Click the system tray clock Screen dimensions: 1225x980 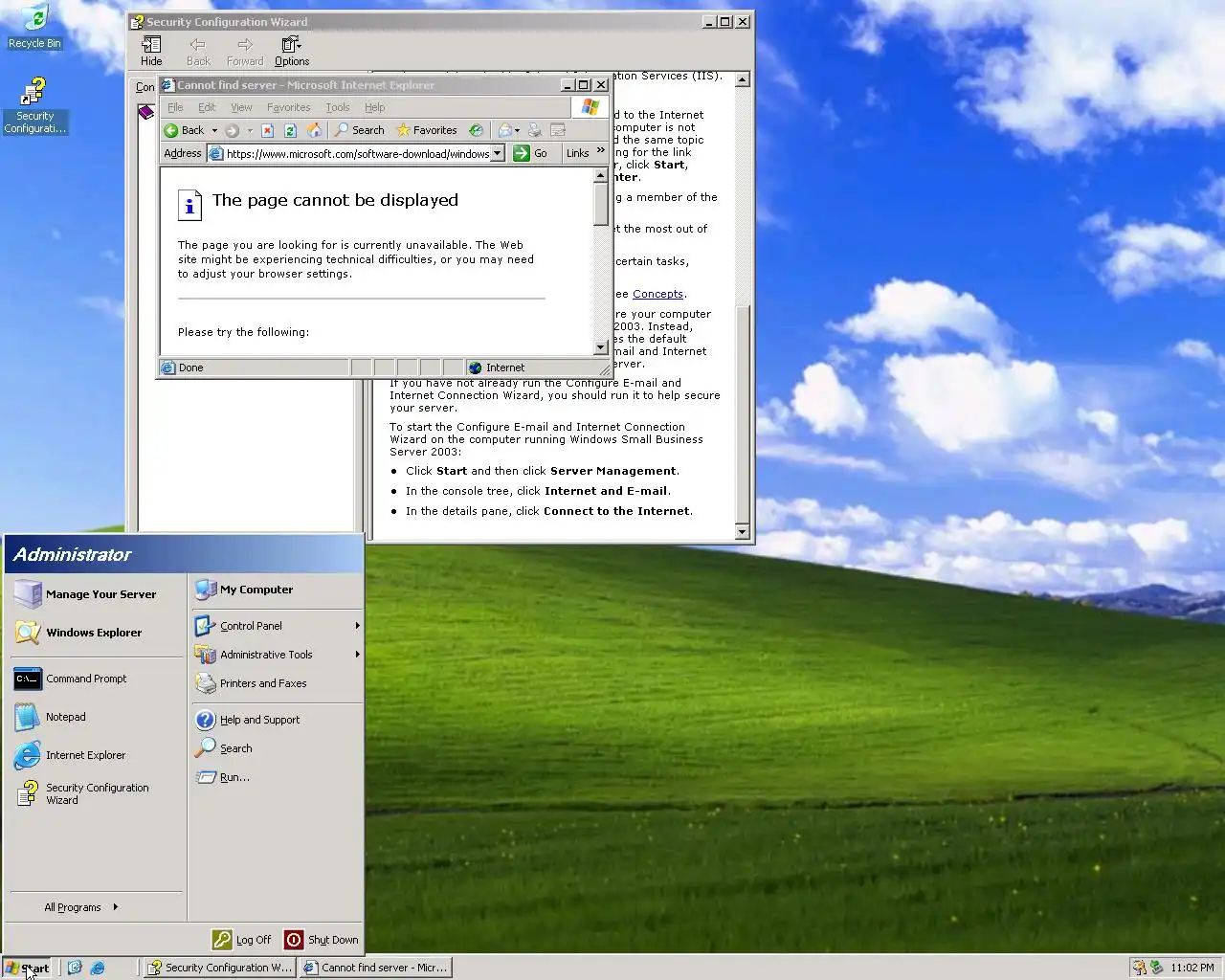point(1192,968)
